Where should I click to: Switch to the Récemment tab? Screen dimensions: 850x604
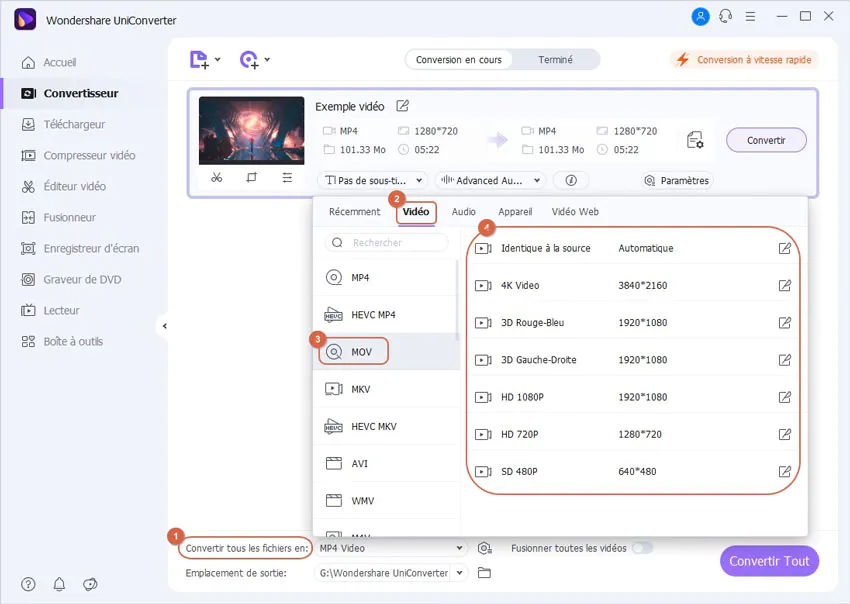[355, 211]
